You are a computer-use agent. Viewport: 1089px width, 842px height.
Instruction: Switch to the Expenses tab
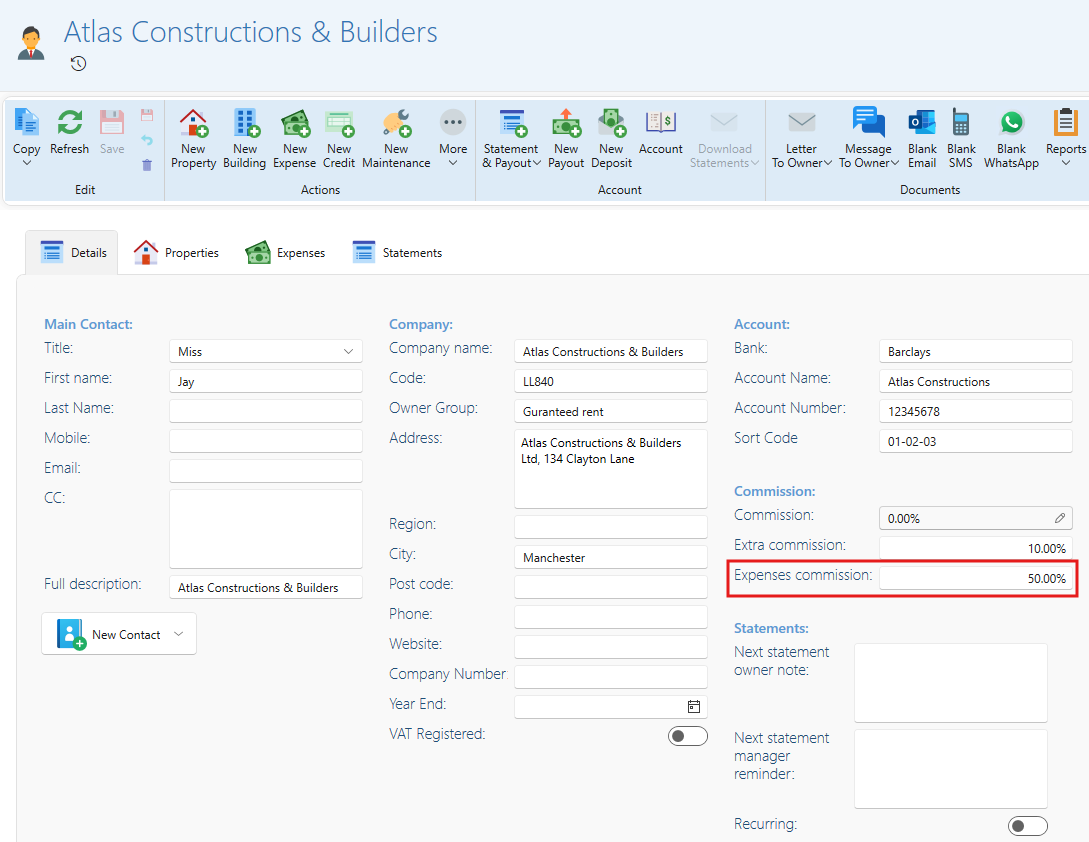click(x=285, y=252)
